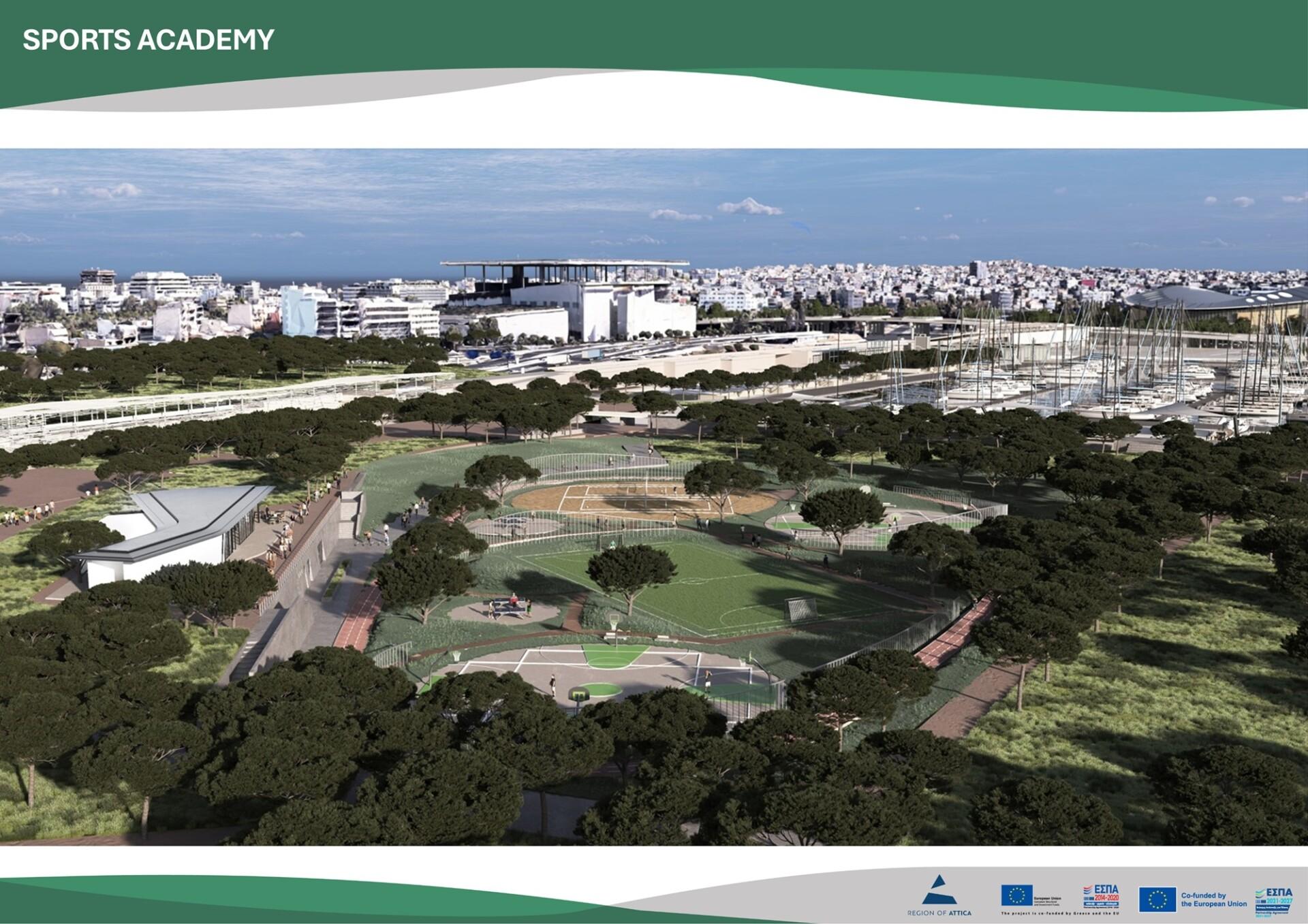Click the EU flag beside 'European Union' text
Viewport: 1308px width, 924px height.
[1016, 895]
